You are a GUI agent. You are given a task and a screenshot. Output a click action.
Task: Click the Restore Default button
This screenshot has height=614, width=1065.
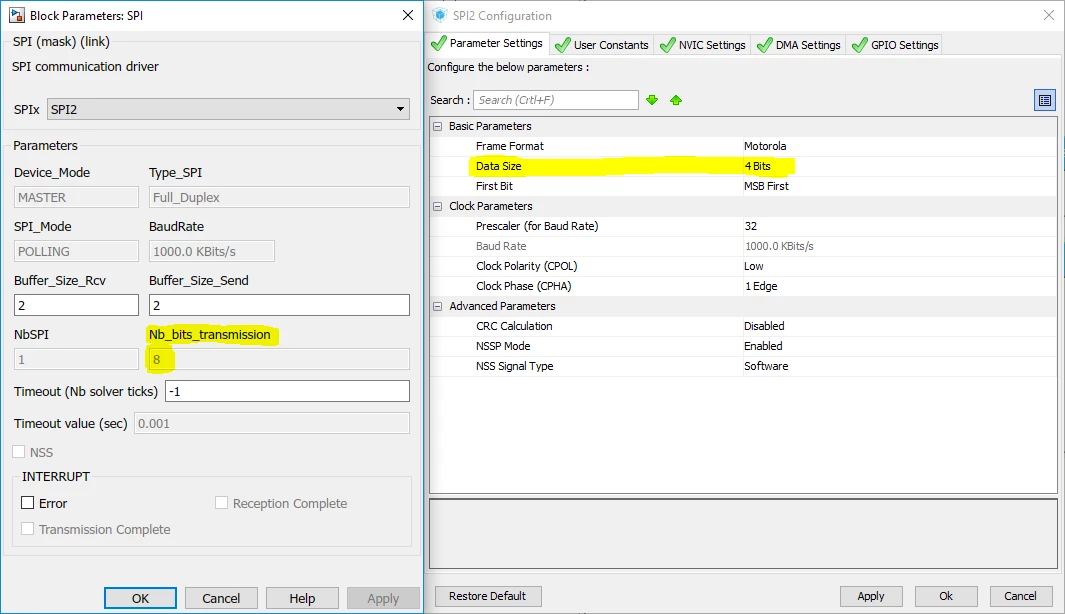point(488,596)
